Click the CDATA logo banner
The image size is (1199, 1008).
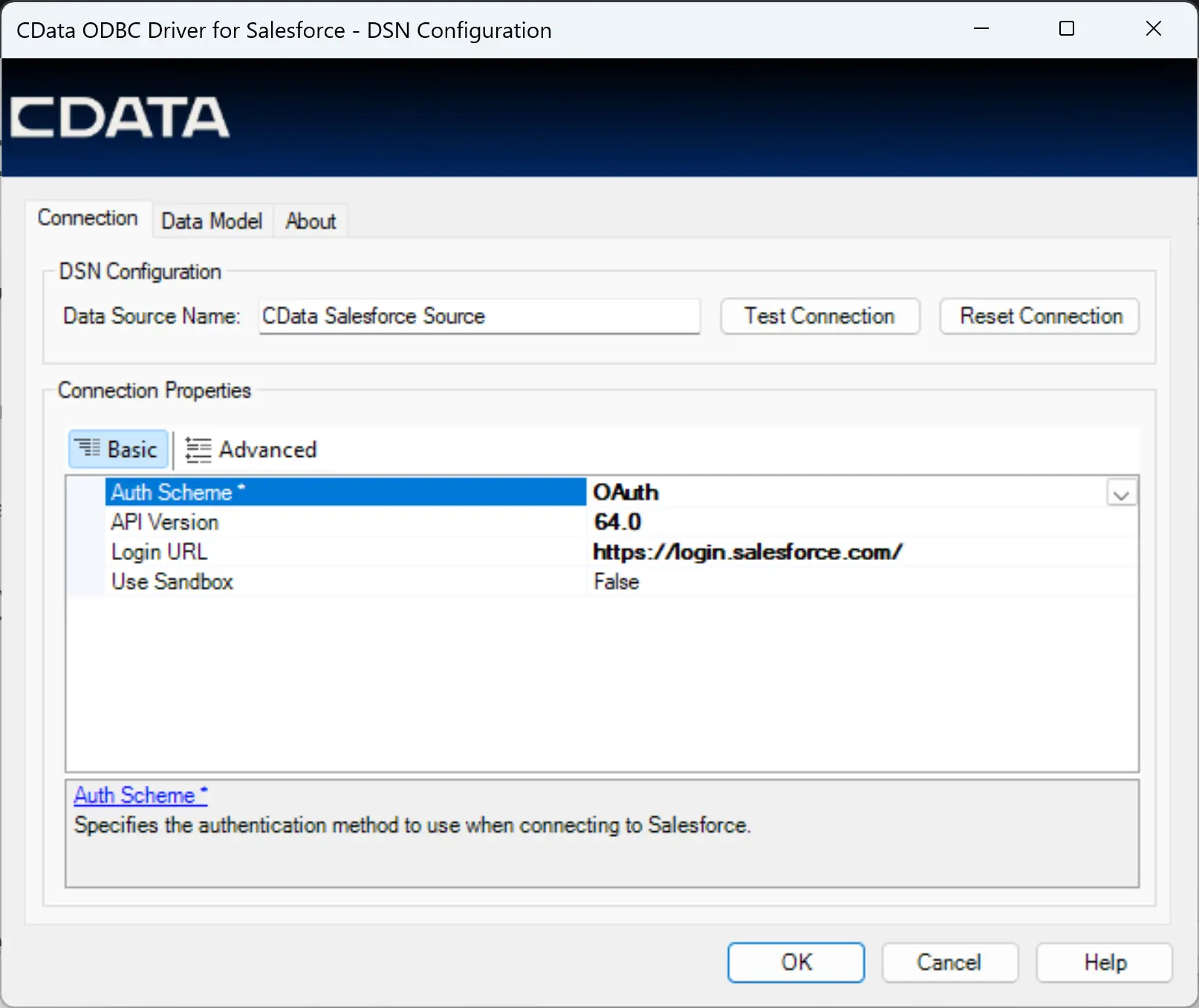click(120, 117)
